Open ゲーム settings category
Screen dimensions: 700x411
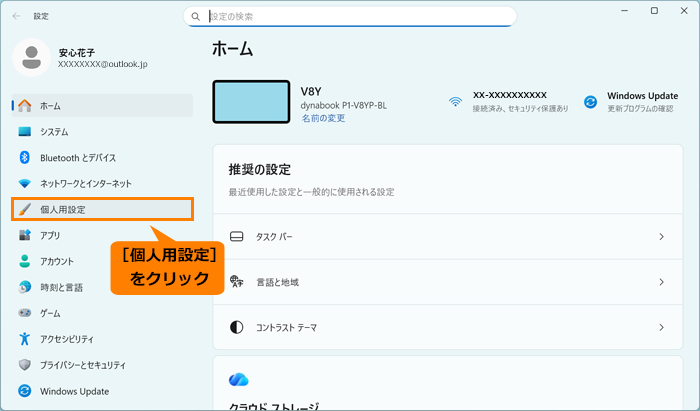click(x=103, y=313)
